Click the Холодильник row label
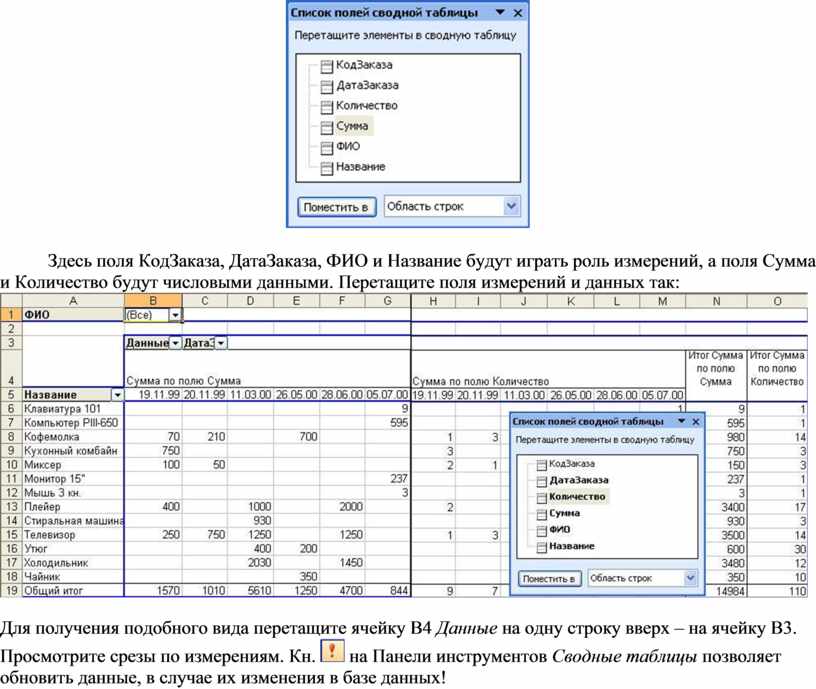This screenshot has width=816, height=689. point(56,563)
